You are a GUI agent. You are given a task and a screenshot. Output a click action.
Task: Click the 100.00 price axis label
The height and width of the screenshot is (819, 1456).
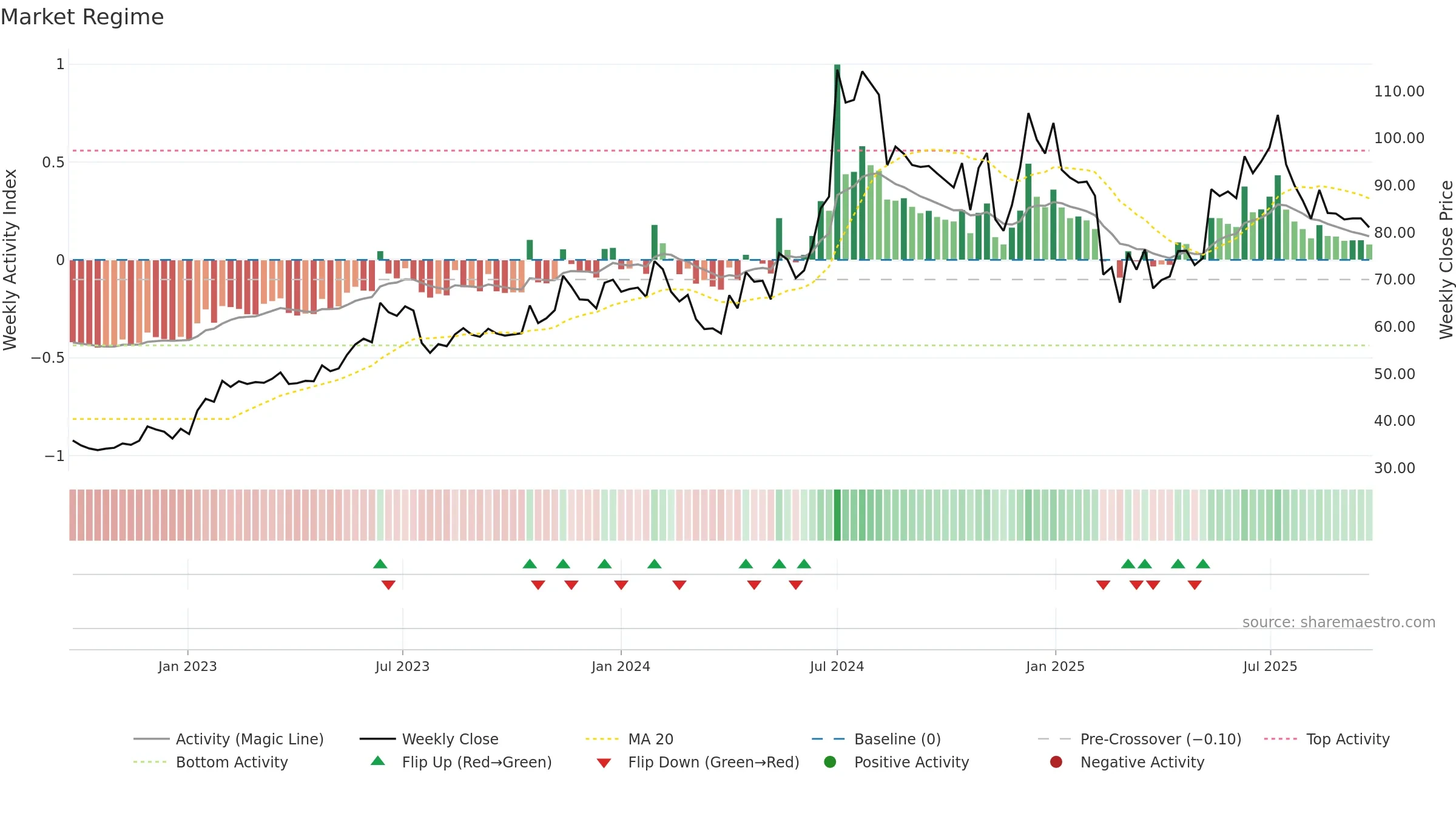tap(1399, 138)
